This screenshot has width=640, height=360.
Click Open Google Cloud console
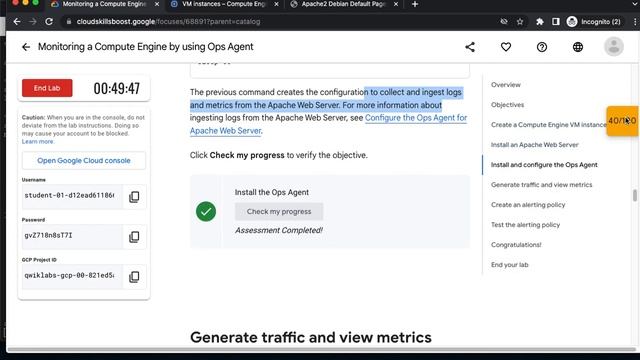pyautogui.click(x=84, y=160)
